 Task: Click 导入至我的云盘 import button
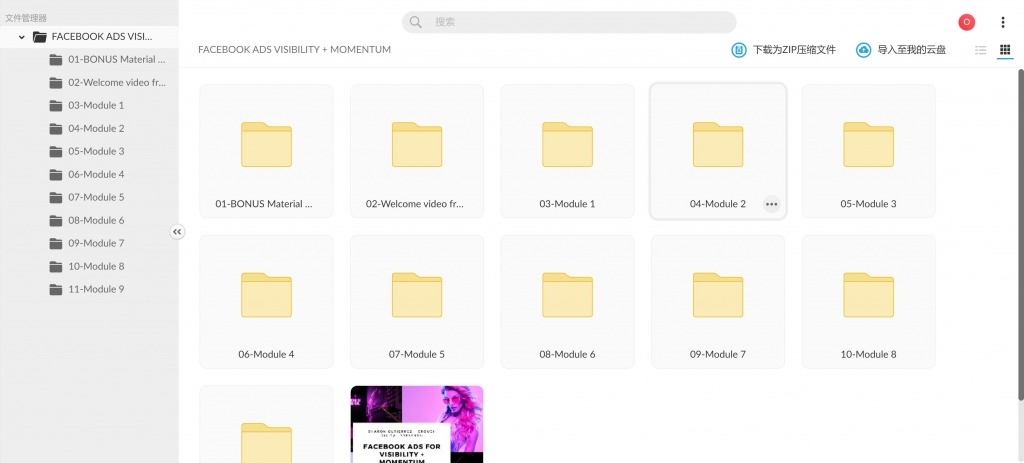pyautogui.click(x=901, y=50)
